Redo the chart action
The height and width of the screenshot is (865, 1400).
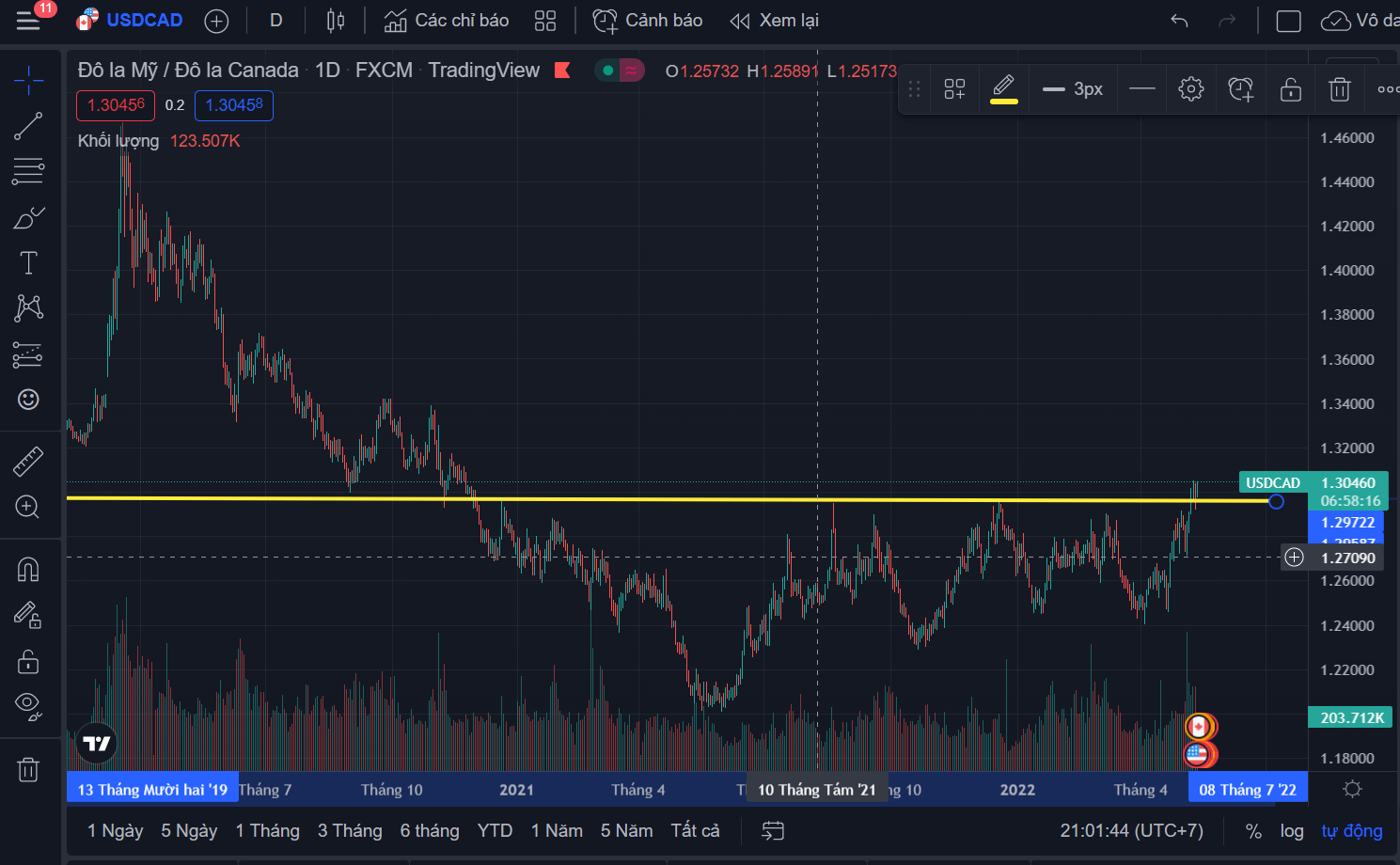click(1227, 20)
